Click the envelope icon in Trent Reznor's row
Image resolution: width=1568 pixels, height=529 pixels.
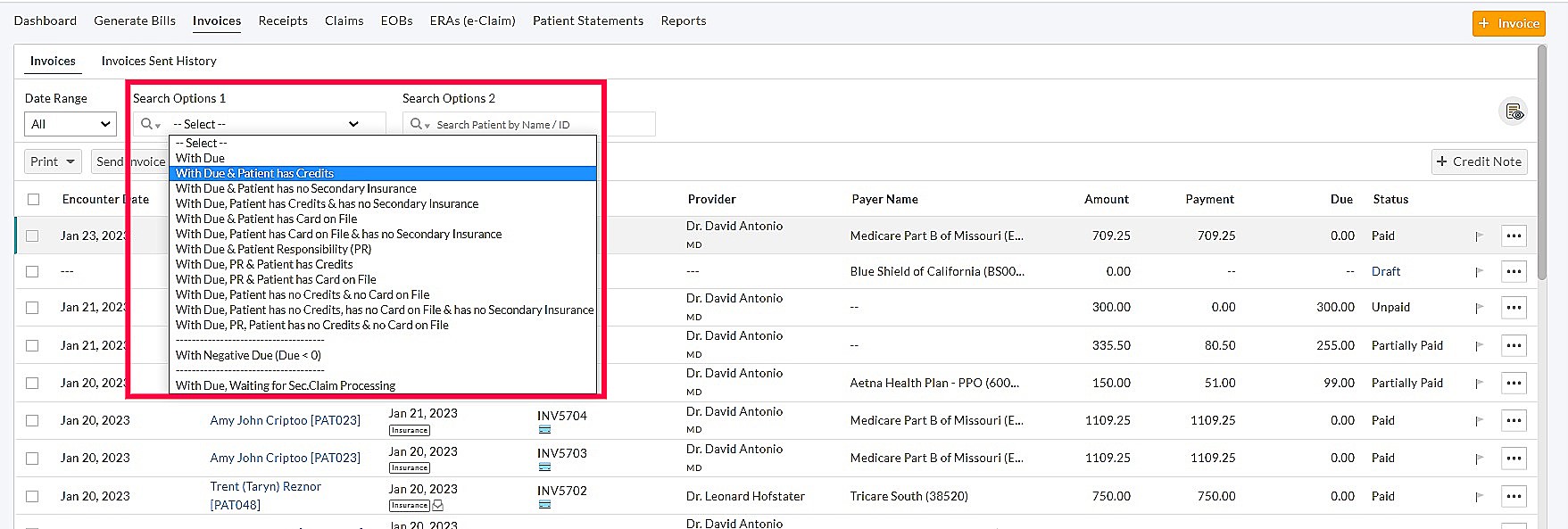438,506
